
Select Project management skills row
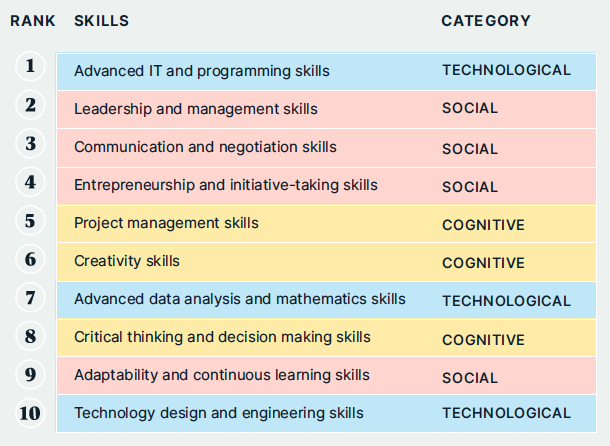326,224
